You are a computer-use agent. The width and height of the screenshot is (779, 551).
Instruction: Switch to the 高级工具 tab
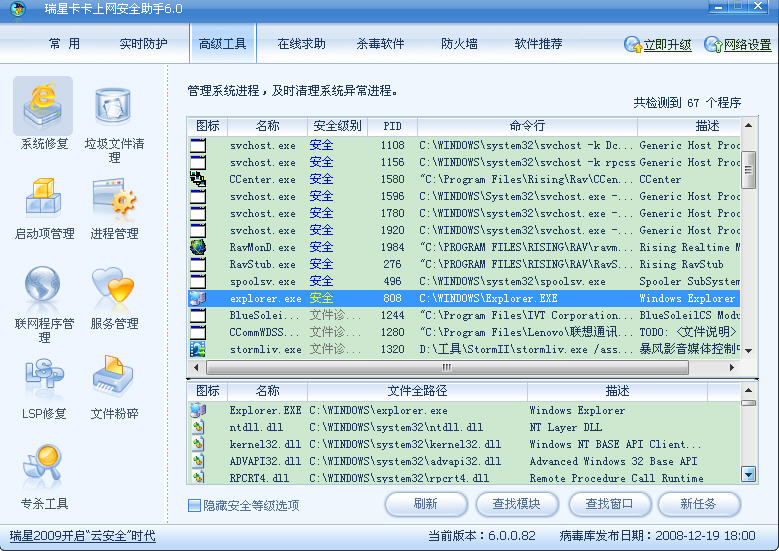[223, 44]
